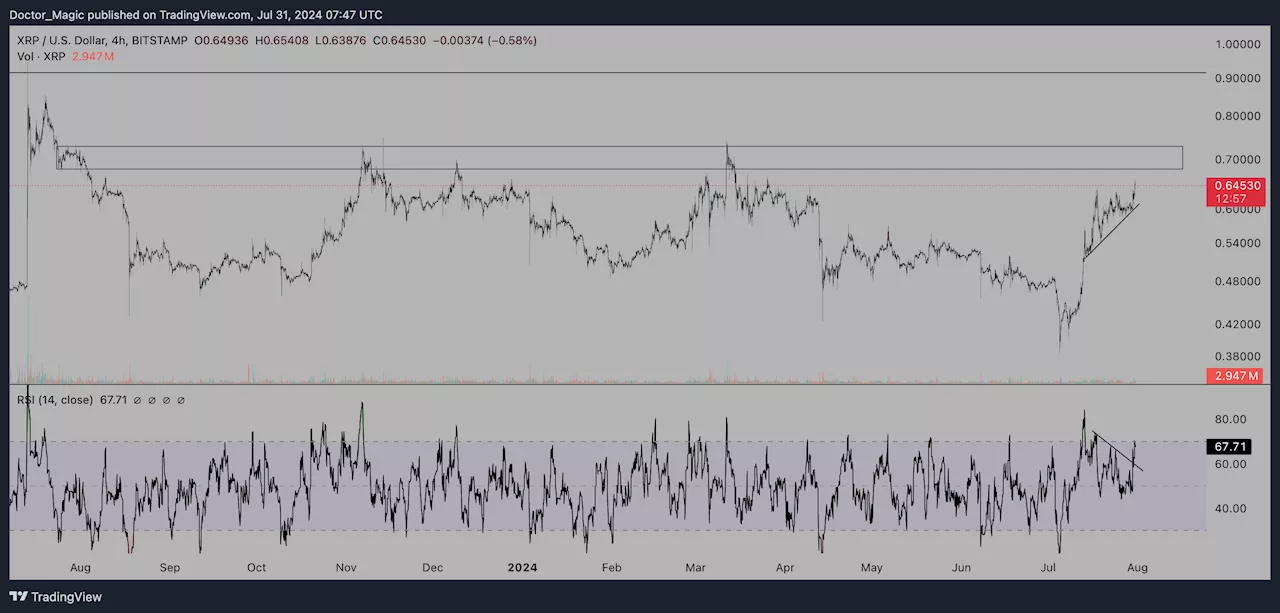Click the 1.00000 price axis label
Screen dimensions: 1280x613
[x=1237, y=45]
